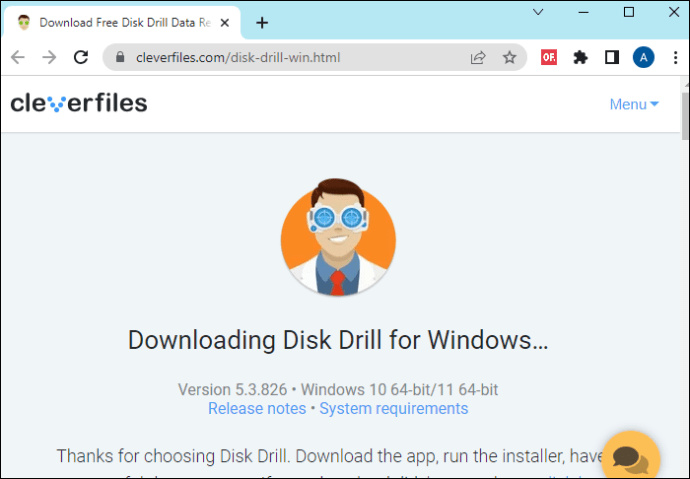
Task: Open the red OF extension icon
Action: [549, 57]
